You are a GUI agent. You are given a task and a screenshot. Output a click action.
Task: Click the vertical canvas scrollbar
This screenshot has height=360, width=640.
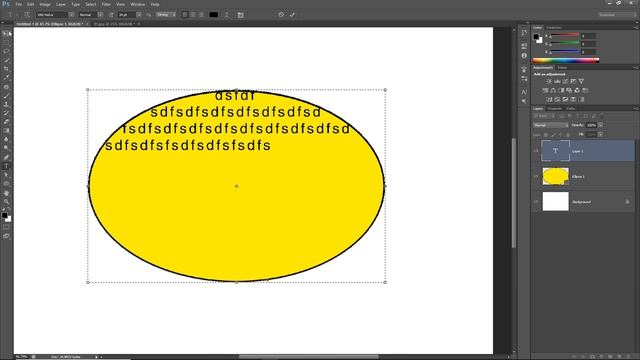(x=514, y=193)
